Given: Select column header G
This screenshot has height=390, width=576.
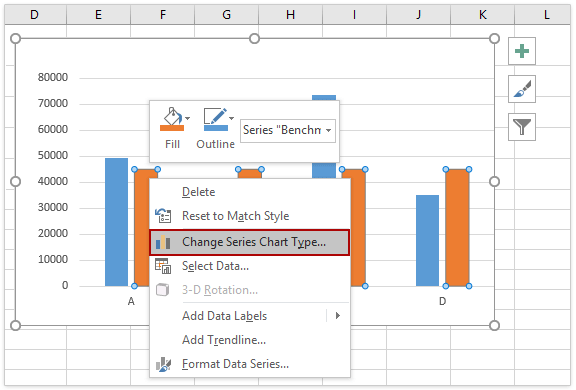Looking at the screenshot, I should point(227,14).
